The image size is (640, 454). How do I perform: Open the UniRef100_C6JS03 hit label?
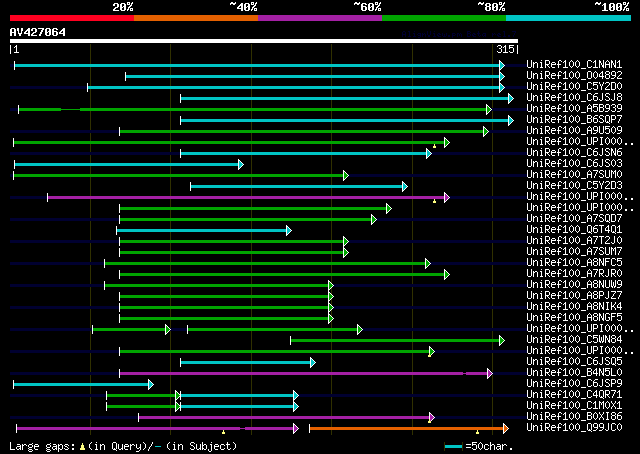click(x=574, y=164)
